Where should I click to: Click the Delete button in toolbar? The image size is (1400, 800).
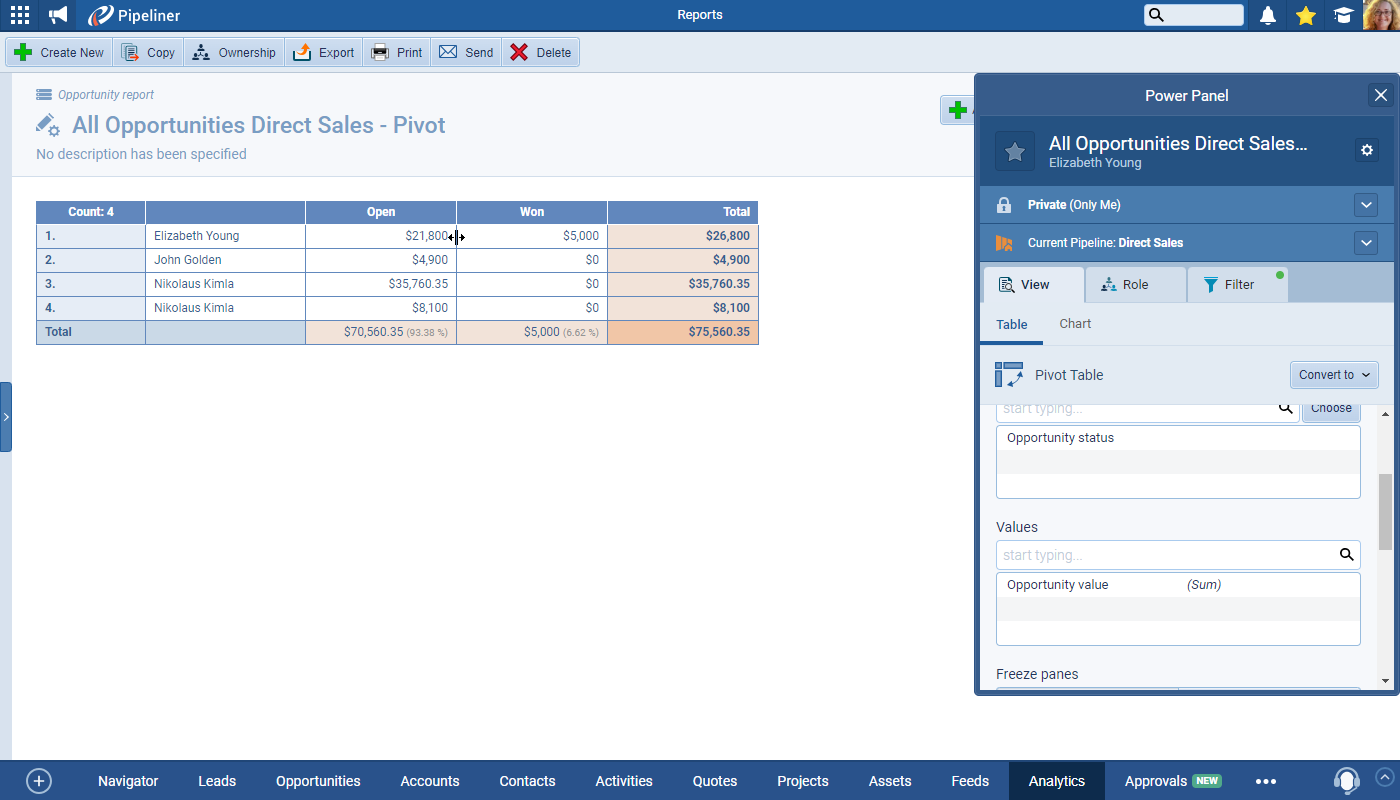click(x=540, y=53)
